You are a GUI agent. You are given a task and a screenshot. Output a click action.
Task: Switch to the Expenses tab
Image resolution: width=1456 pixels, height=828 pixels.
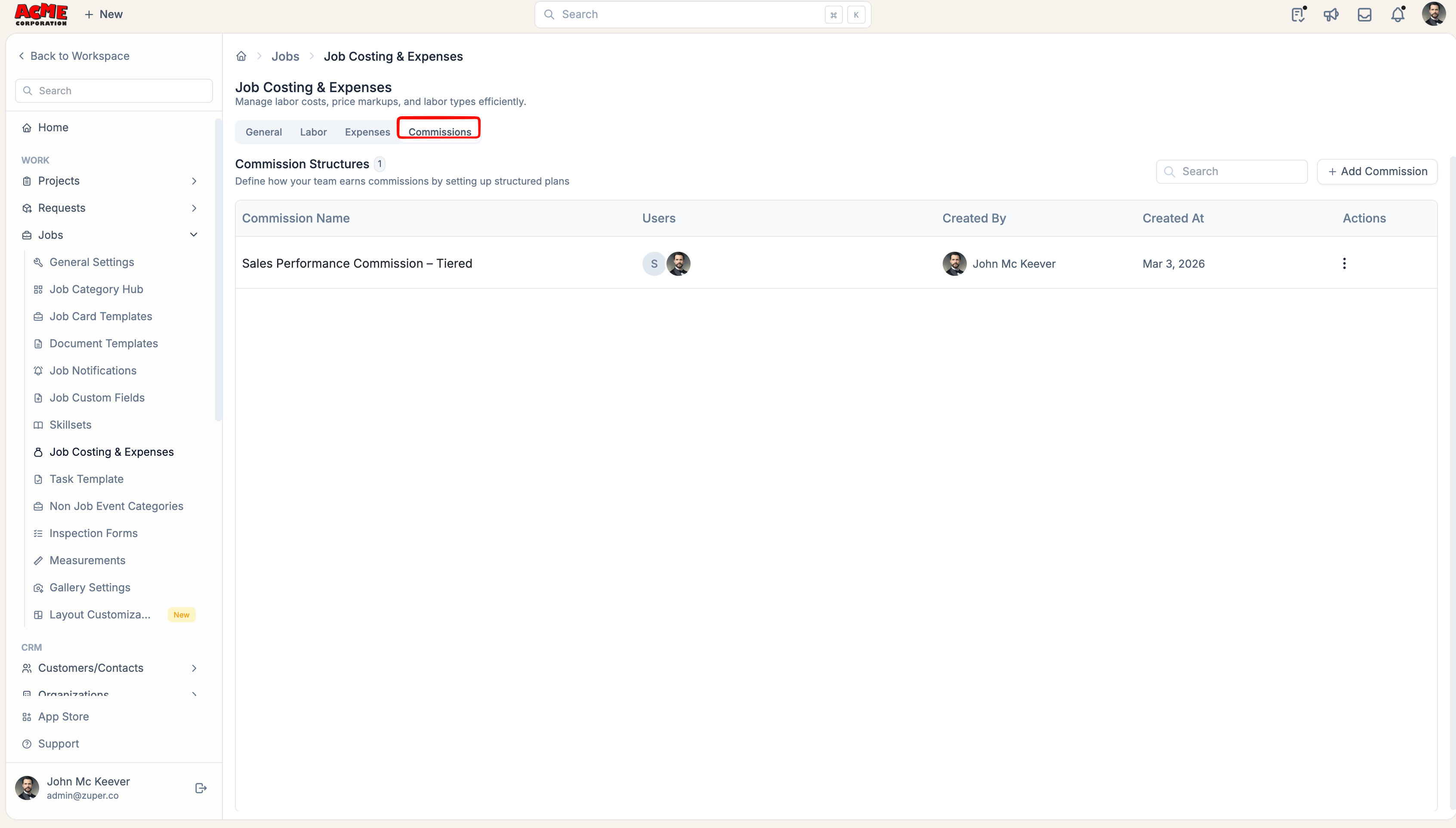(367, 132)
